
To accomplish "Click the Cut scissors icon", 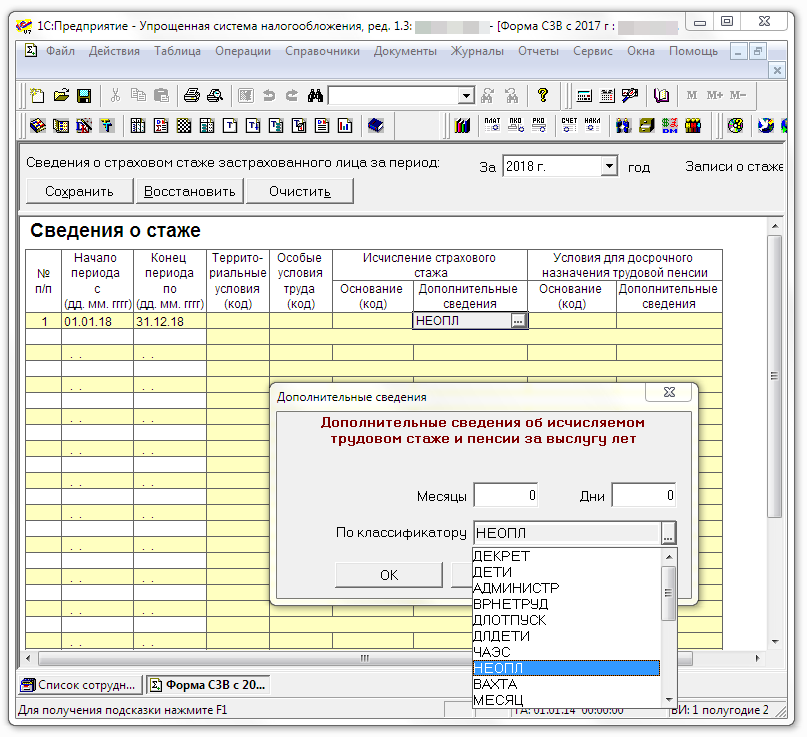I will coord(115,96).
